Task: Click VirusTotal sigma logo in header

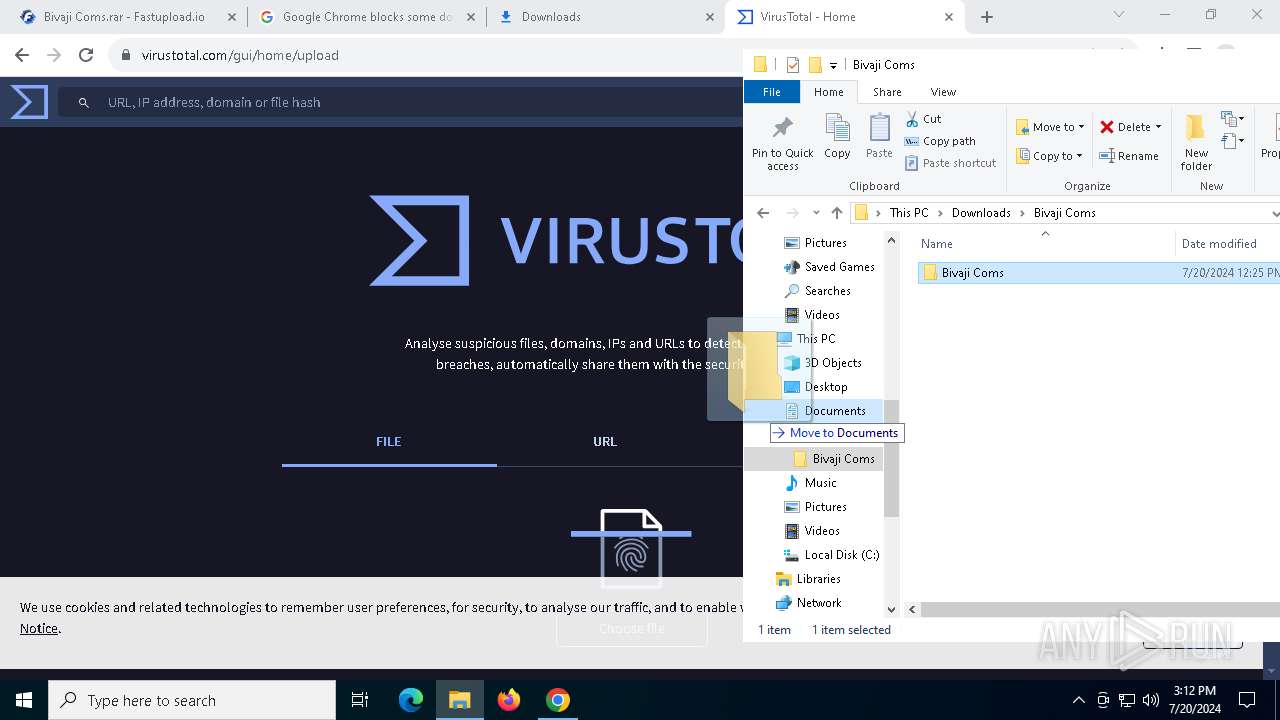Action: tap(29, 102)
